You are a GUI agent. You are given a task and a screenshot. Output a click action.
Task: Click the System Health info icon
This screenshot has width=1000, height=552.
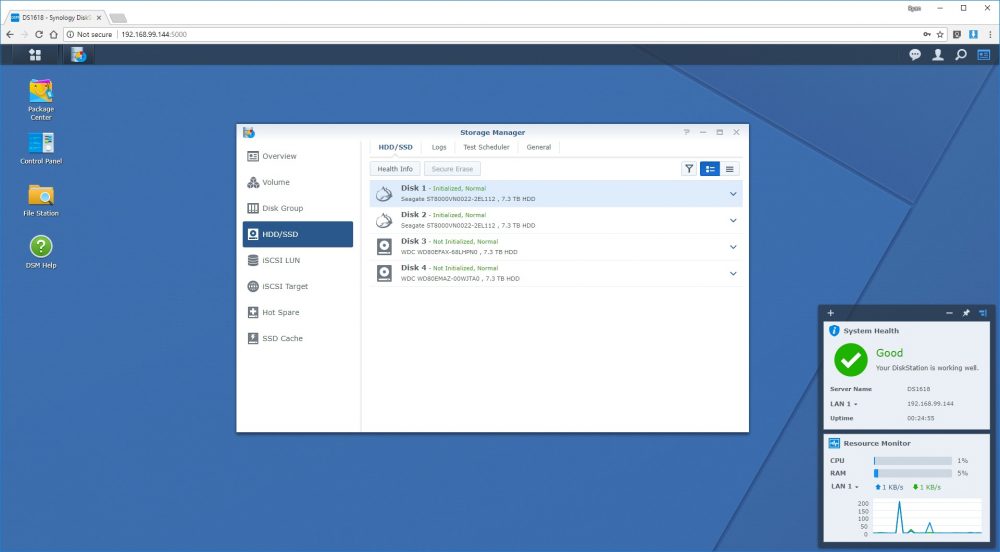[834, 330]
